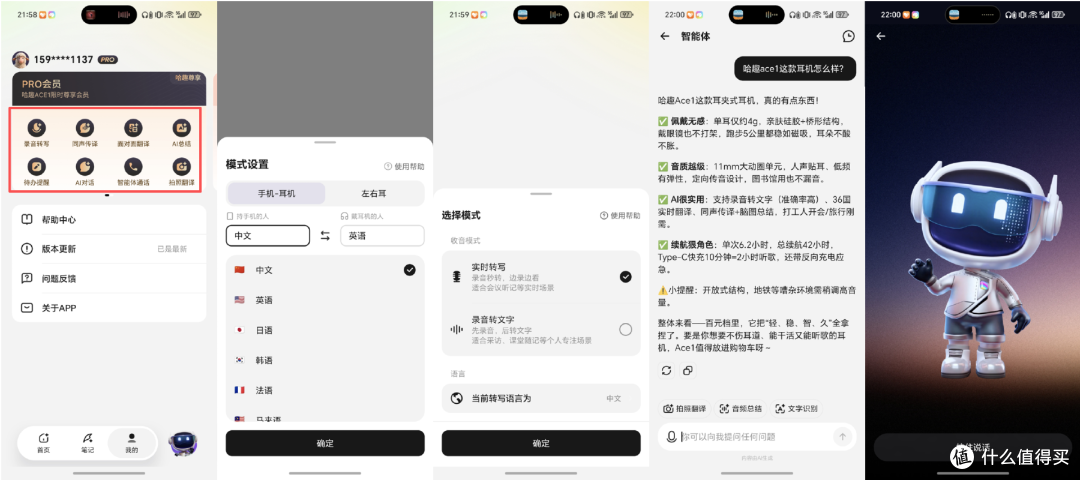Tap 文字识别 text recognition chip
This screenshot has width=1080, height=480.
(x=796, y=408)
